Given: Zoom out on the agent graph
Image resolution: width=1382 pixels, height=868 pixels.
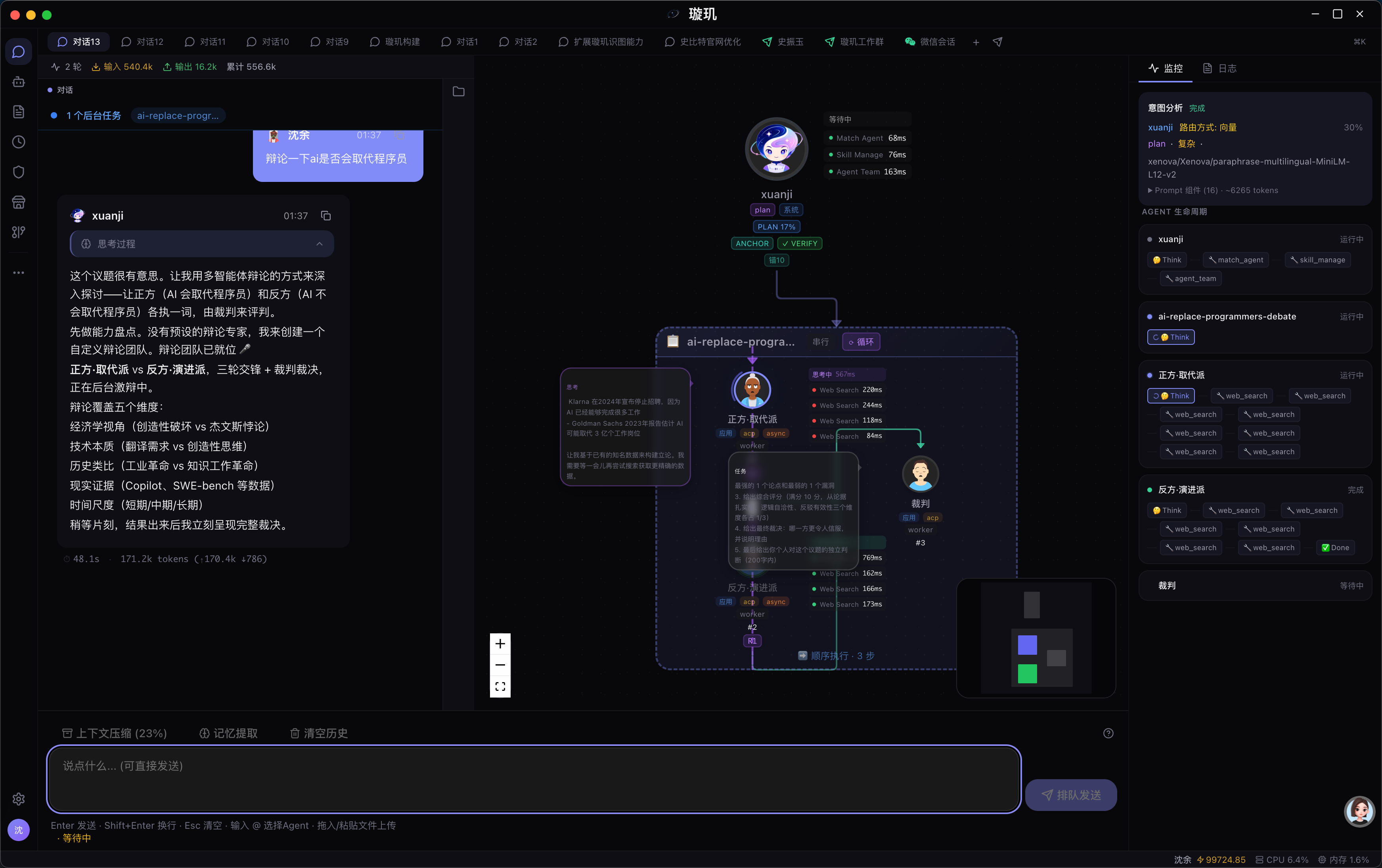Looking at the screenshot, I should (x=500, y=665).
